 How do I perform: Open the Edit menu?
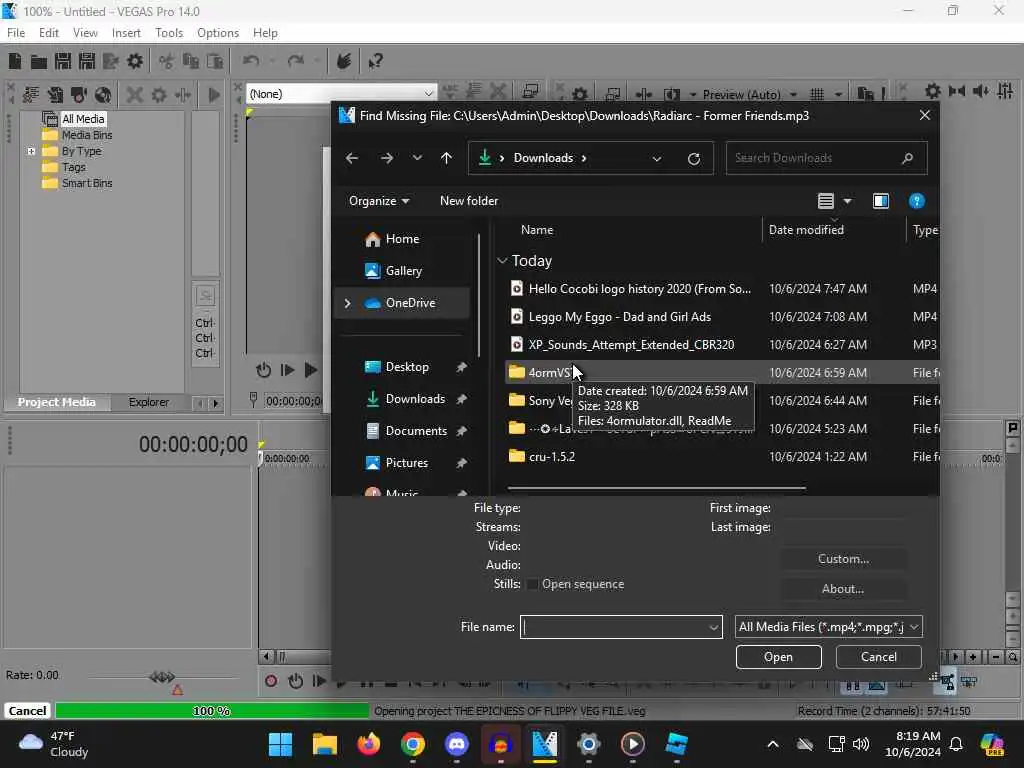(x=48, y=33)
